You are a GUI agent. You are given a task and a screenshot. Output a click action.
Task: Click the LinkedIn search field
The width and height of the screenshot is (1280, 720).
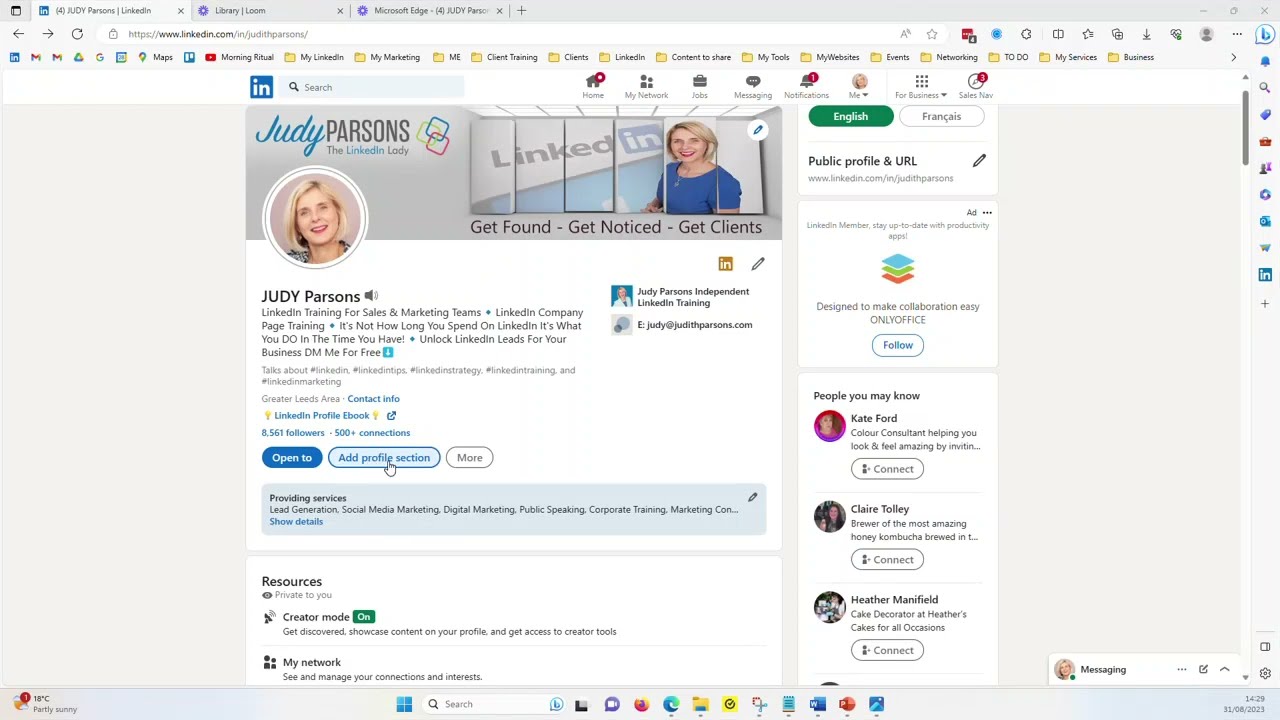371,87
